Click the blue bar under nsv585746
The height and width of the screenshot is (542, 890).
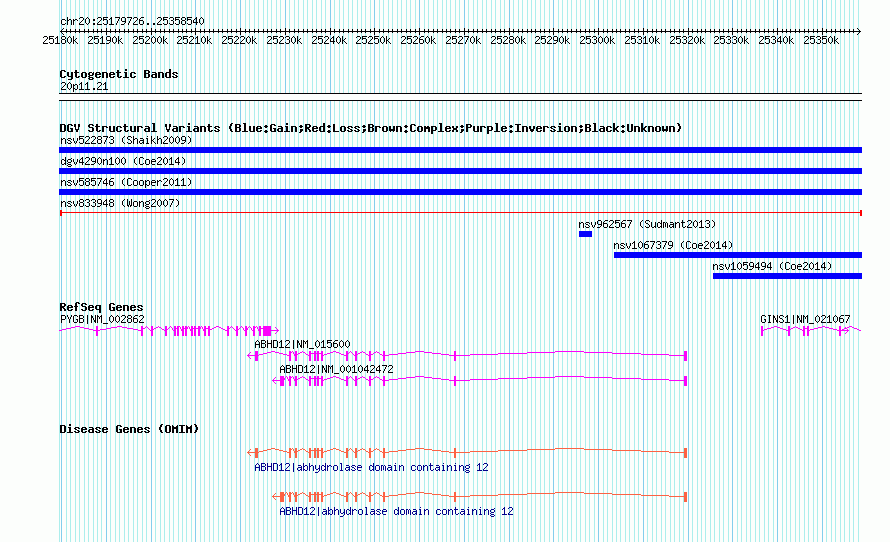460,192
